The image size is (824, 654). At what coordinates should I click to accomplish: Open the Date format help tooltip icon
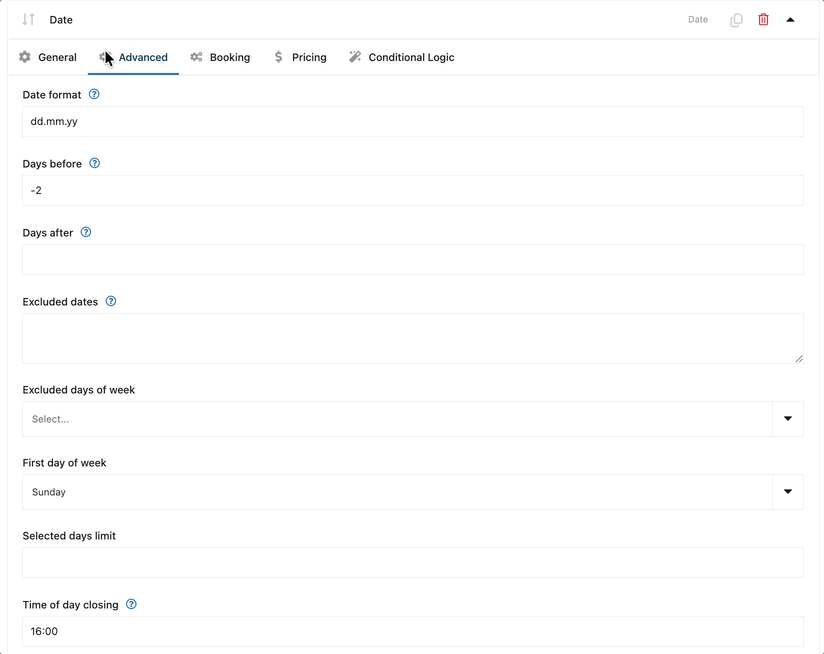point(94,94)
